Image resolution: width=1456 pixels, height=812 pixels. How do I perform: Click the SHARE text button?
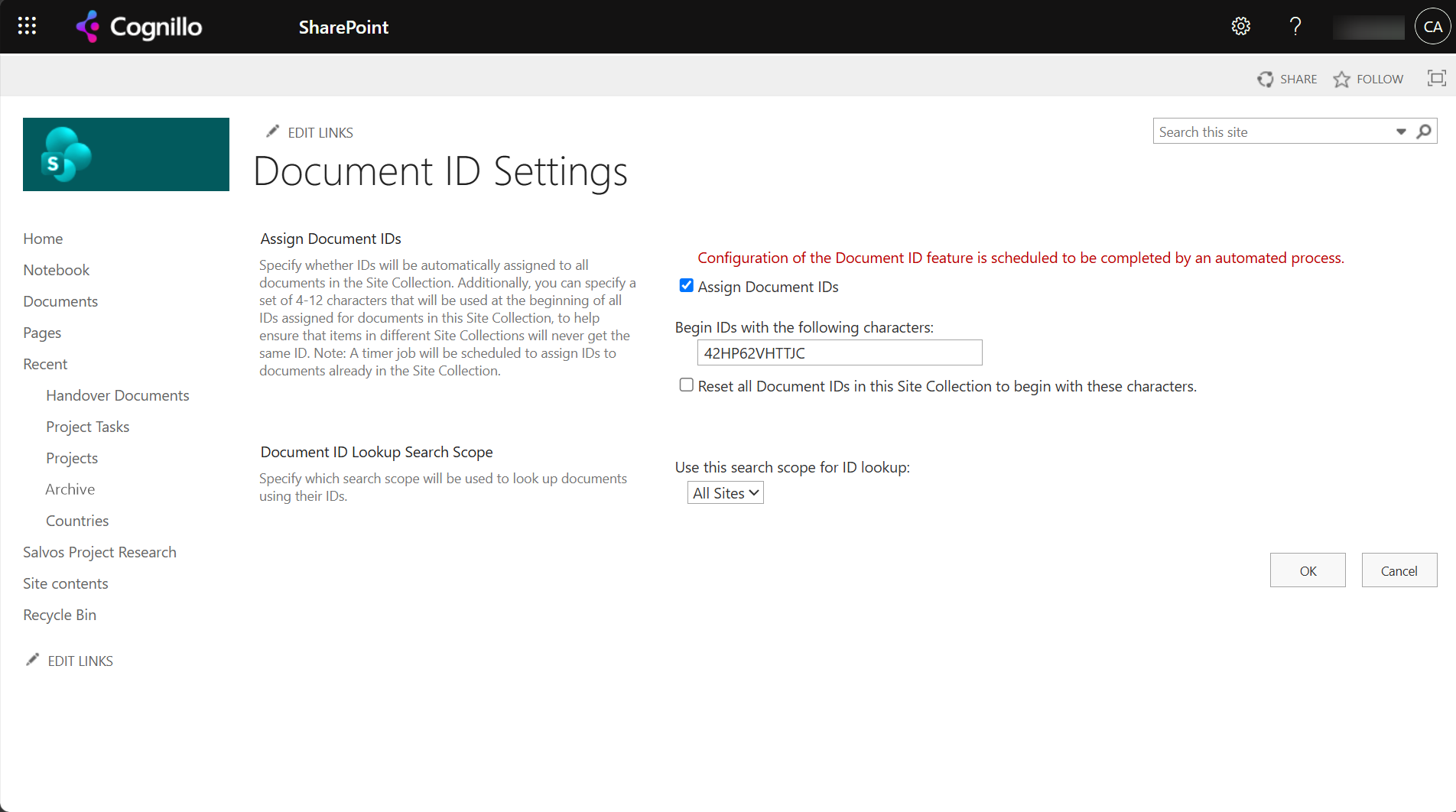(1298, 80)
